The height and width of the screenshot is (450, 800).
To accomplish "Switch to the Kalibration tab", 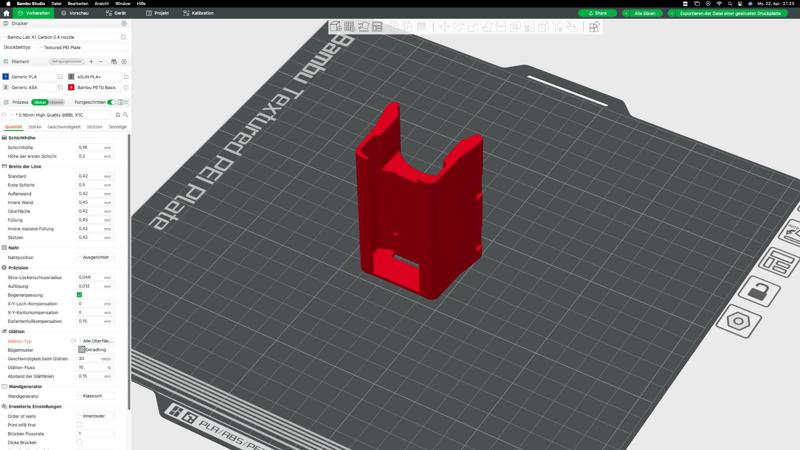I will [198, 13].
